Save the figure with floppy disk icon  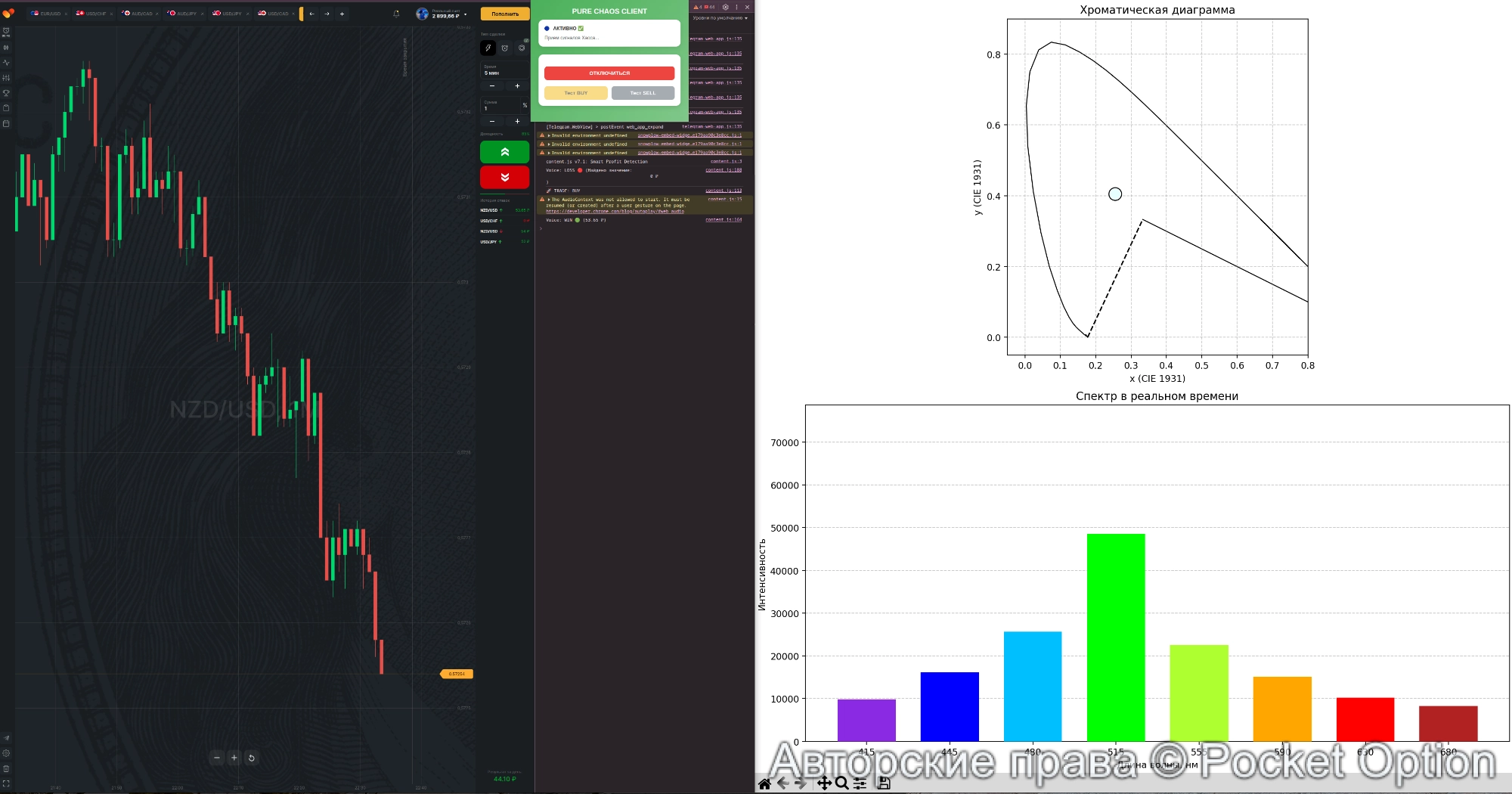tap(883, 783)
